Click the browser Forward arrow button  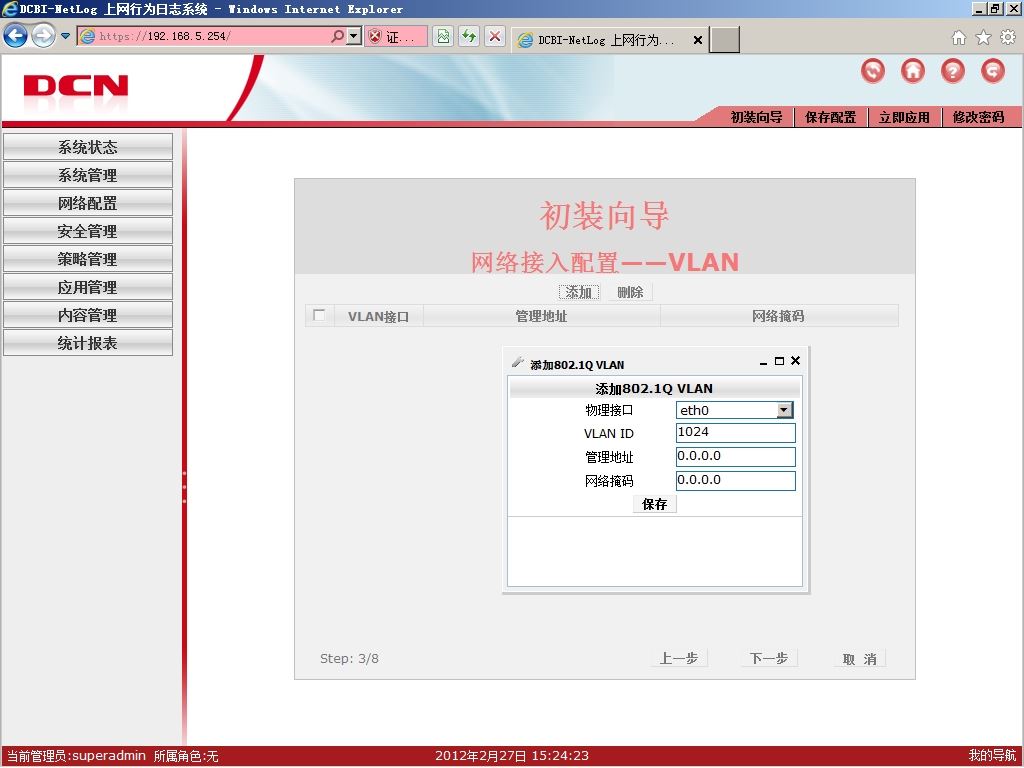(43, 35)
